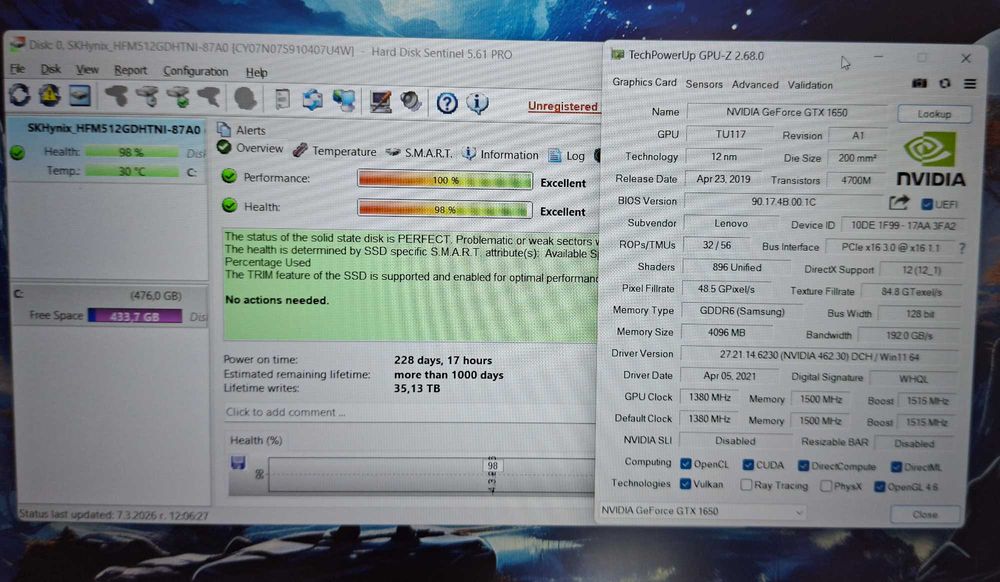Viewport: 1000px width, 582px height.
Task: Toggle the OpenCL checkbox
Action: (x=686, y=463)
